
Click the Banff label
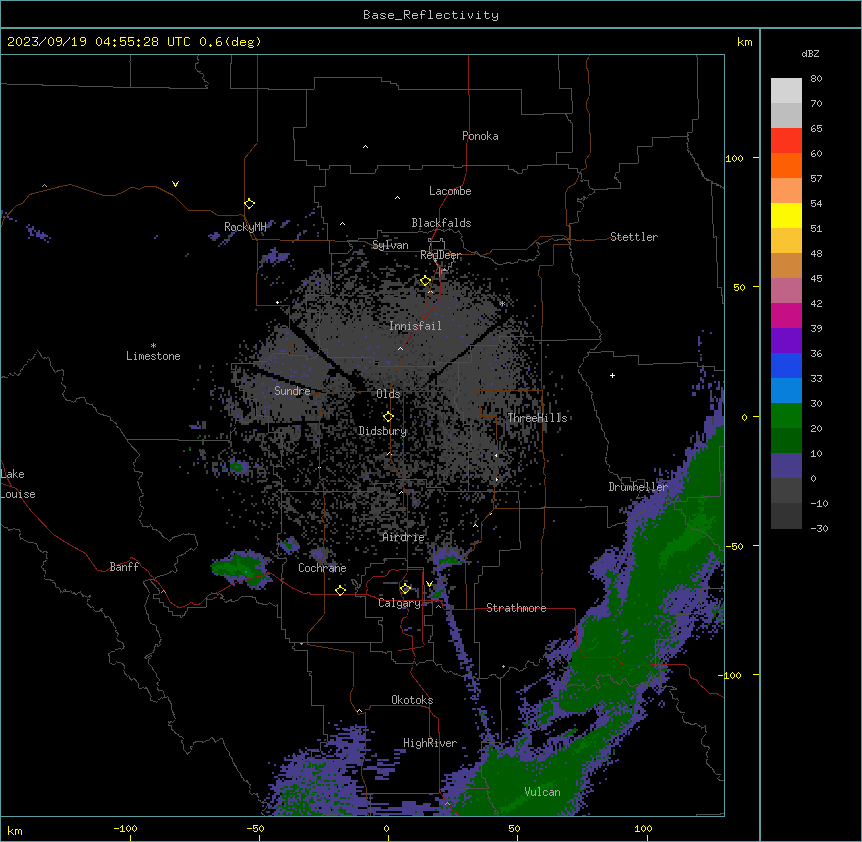[124, 567]
